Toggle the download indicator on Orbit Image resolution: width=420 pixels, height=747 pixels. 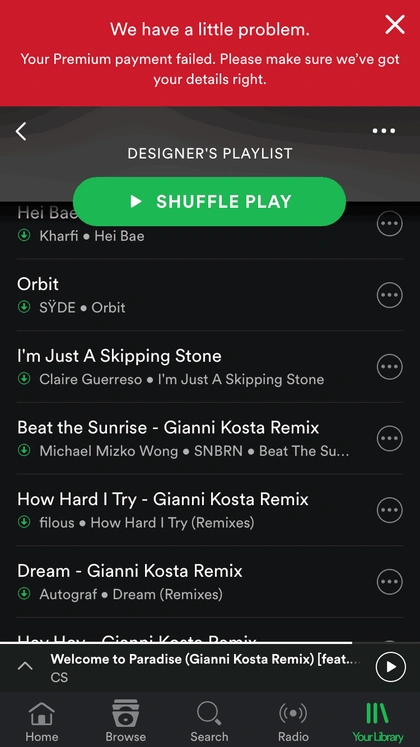(x=24, y=307)
